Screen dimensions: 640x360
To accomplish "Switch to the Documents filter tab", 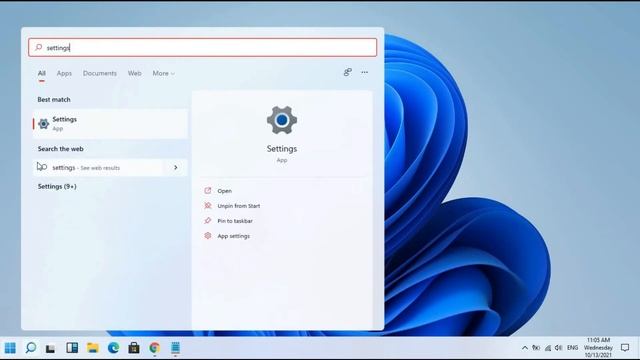I will [100, 73].
